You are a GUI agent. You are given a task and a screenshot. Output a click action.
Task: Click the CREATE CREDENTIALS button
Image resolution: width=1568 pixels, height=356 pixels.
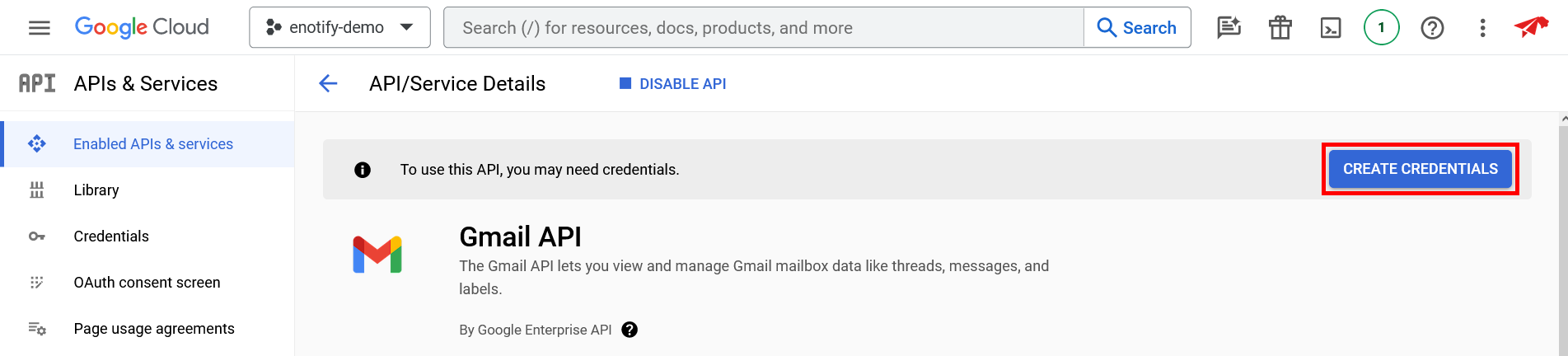pos(1420,169)
